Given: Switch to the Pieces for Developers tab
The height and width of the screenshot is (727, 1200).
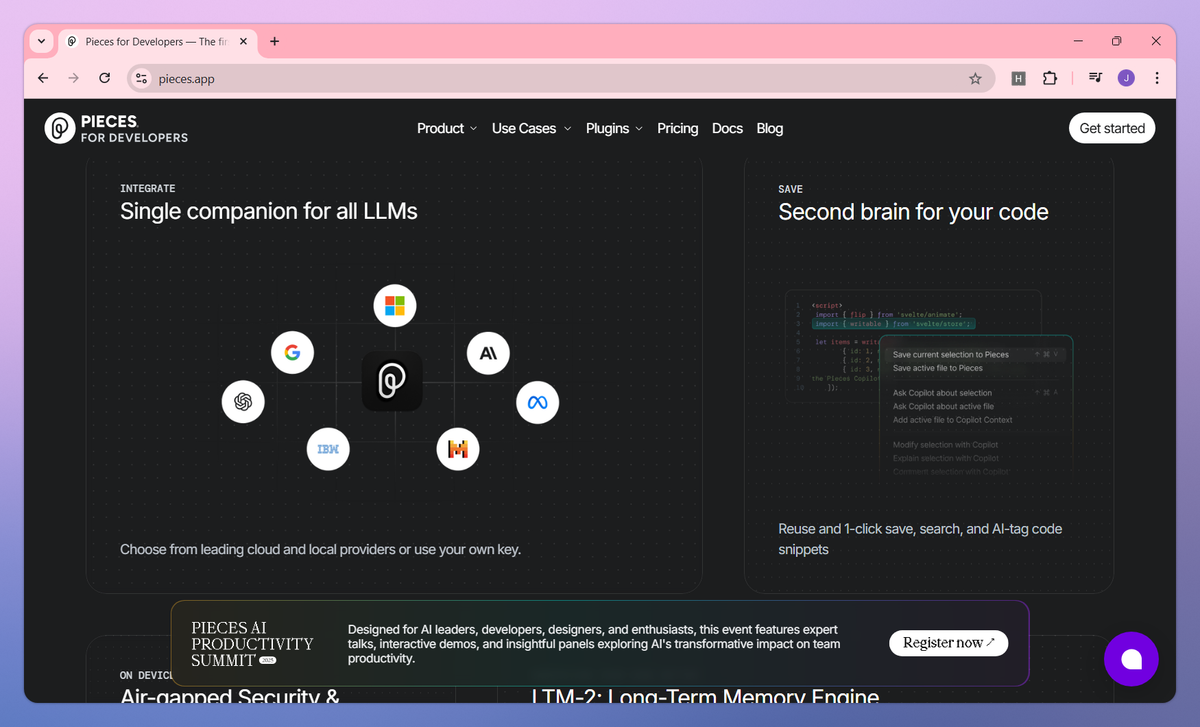Looking at the screenshot, I should (150, 41).
